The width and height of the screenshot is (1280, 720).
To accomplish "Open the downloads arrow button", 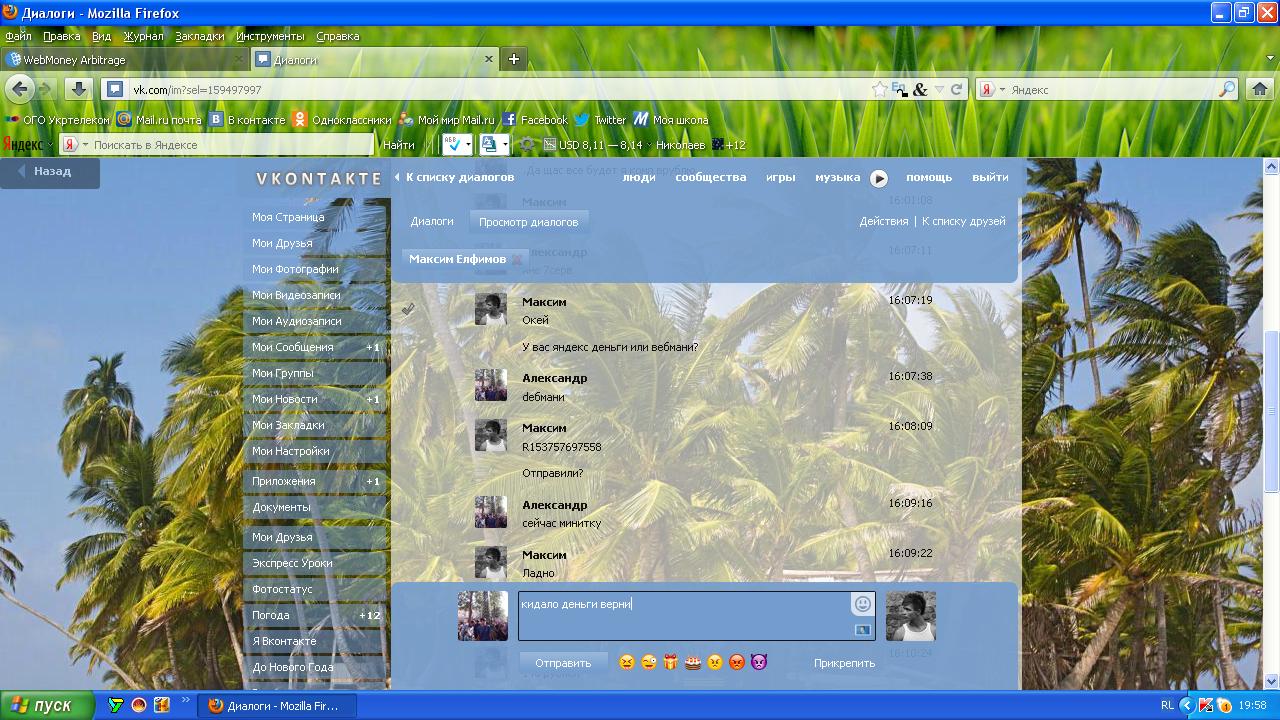I will (x=79, y=89).
